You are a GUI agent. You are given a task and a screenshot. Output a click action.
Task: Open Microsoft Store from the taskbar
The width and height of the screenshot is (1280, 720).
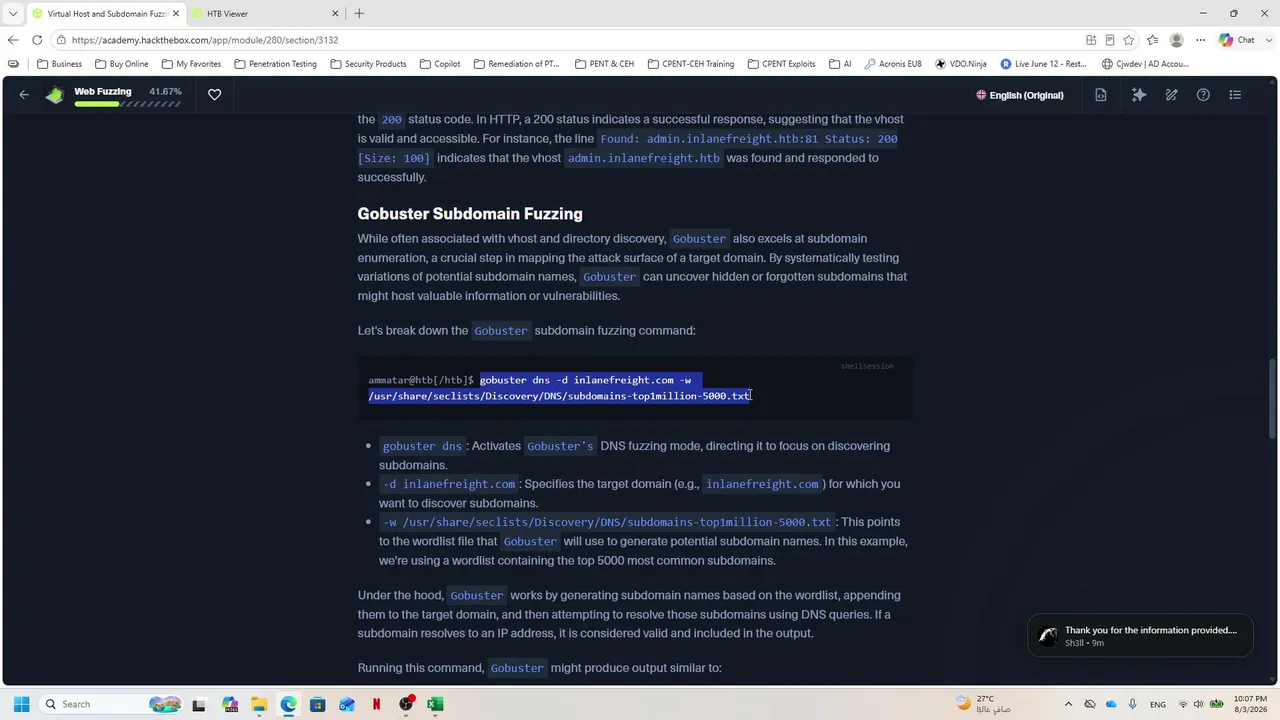(318, 704)
